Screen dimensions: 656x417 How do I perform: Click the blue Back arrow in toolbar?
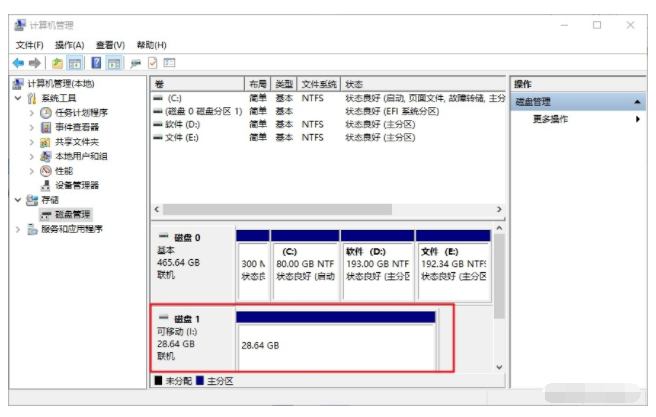pyautogui.click(x=18, y=62)
